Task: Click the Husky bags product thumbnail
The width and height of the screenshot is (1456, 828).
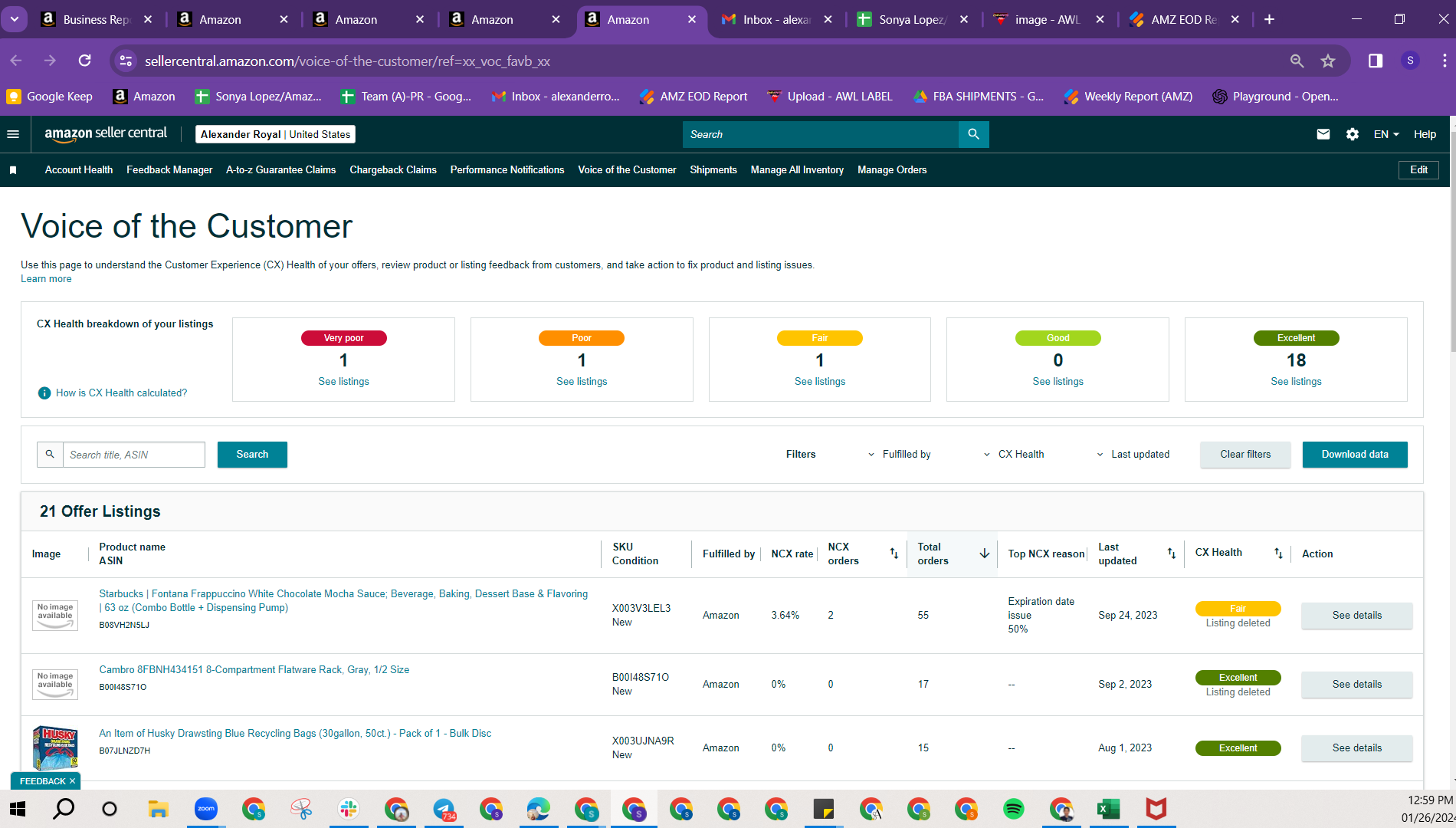Action: (x=55, y=748)
